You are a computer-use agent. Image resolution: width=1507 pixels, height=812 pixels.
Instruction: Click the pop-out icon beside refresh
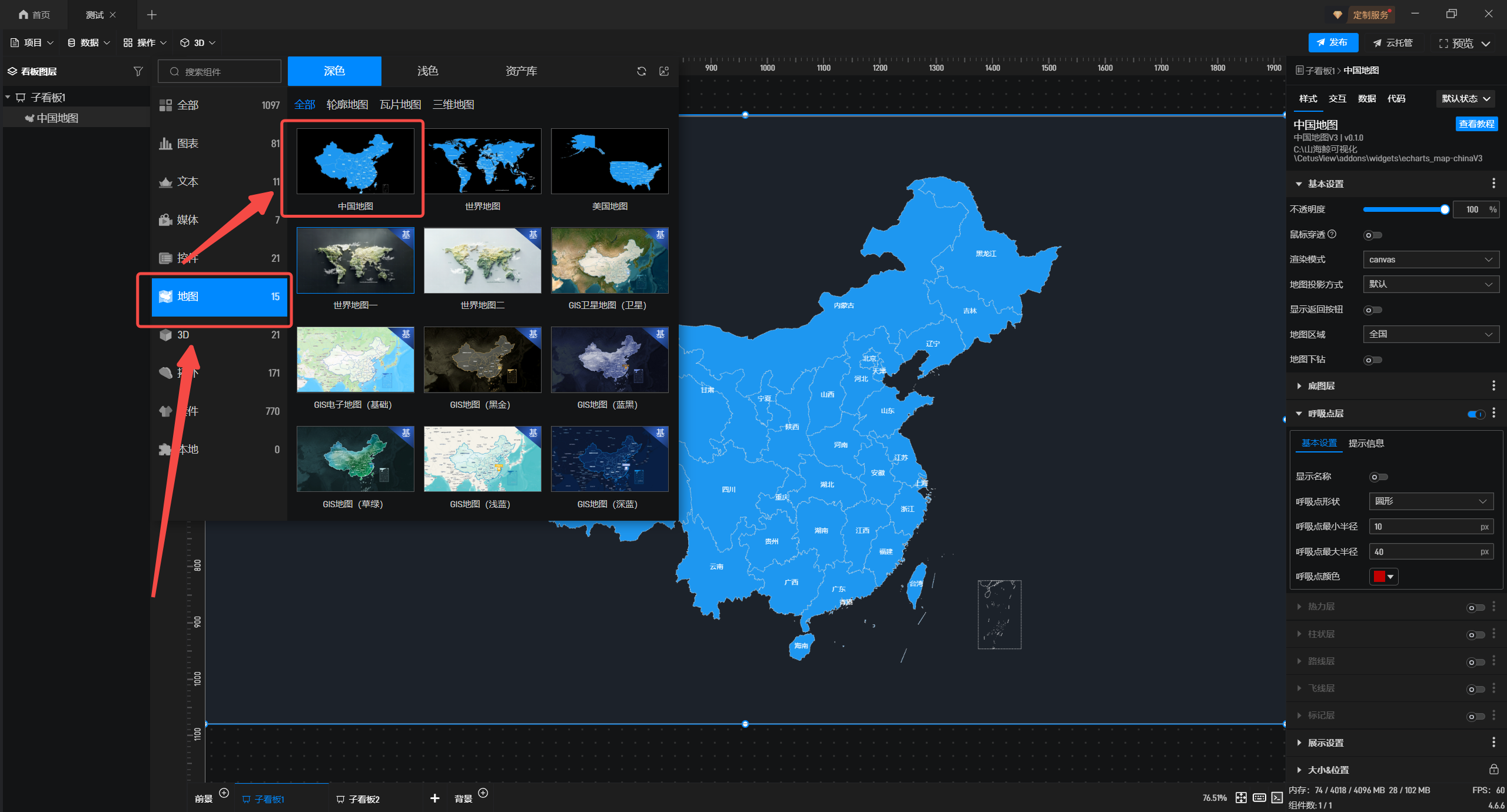pos(664,71)
